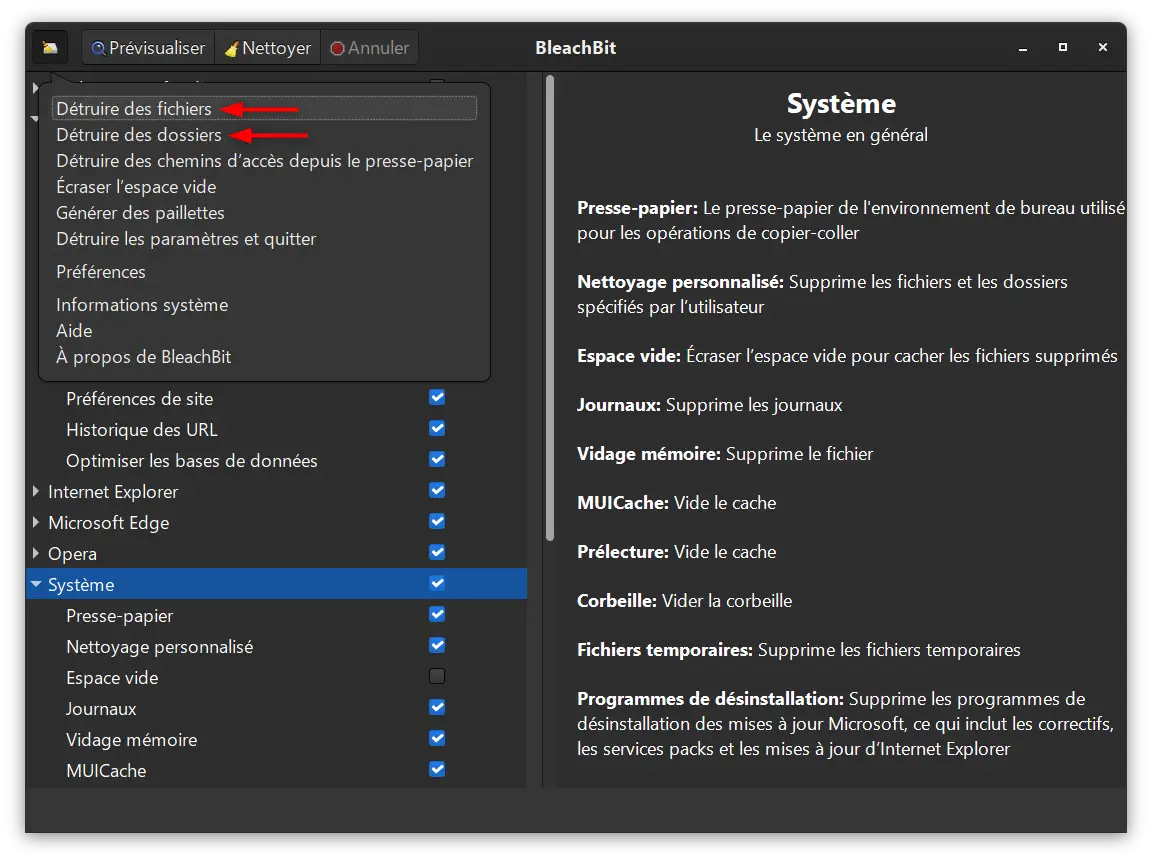Screen dimensions: 1152x861
Task: Click the Nettoyer broom button
Action: [268, 48]
